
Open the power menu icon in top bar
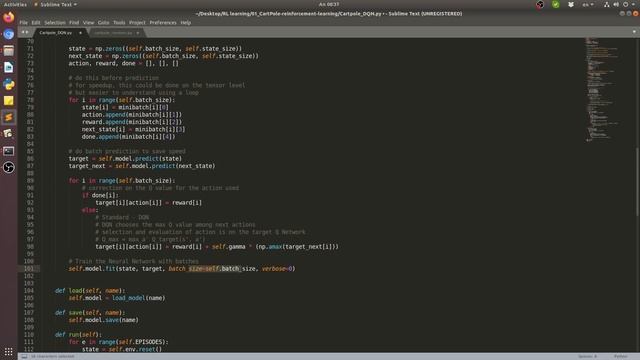pyautogui.click(x=626, y=4)
